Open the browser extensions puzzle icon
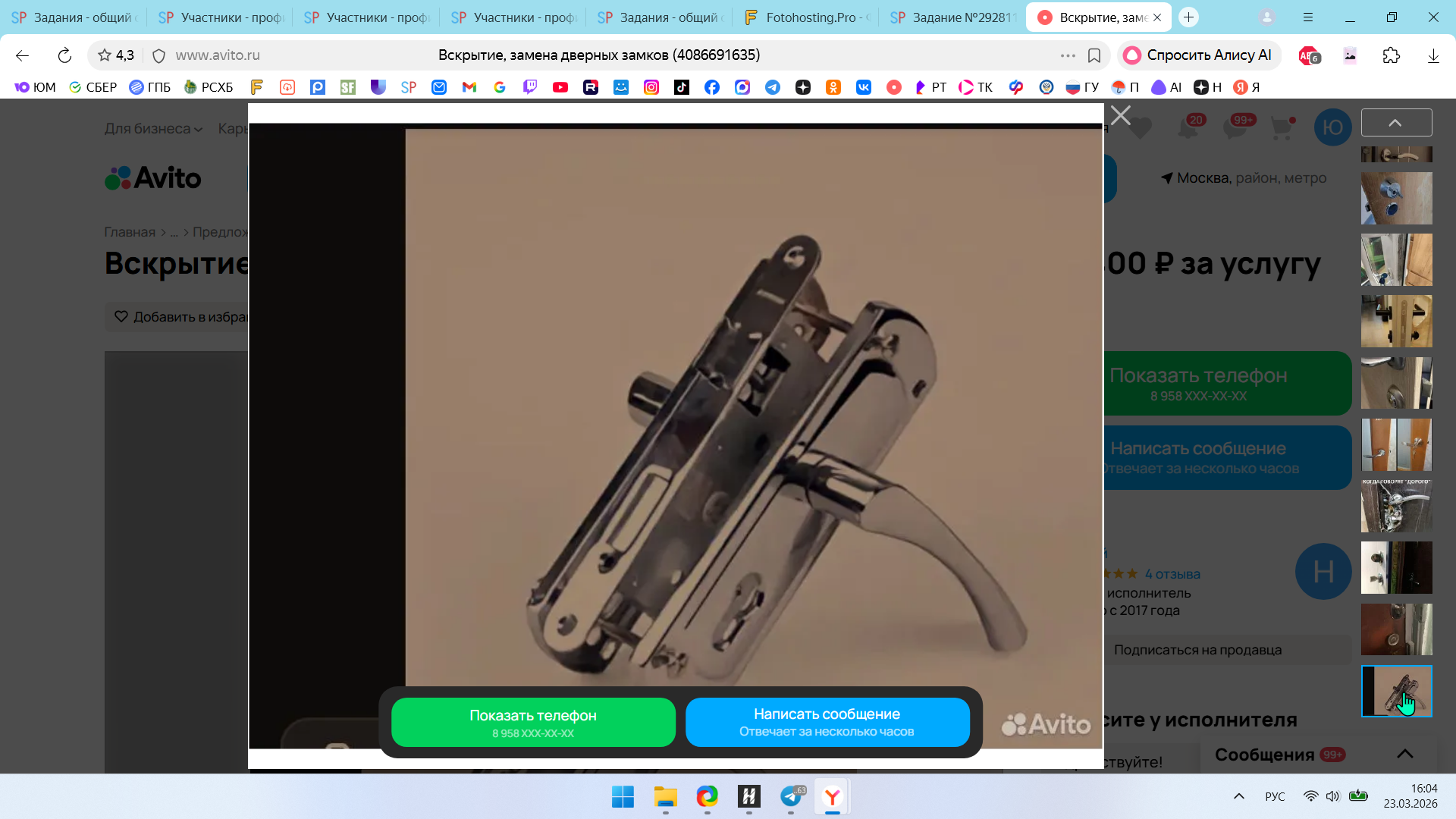This screenshot has width=1456, height=819. (1391, 55)
